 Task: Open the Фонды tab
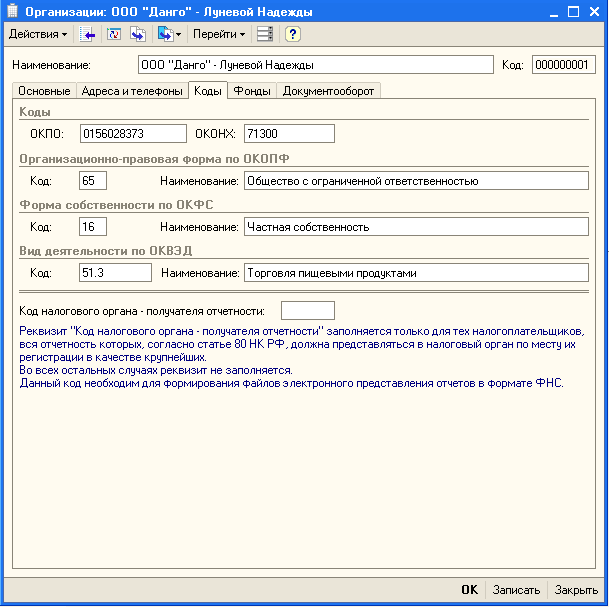point(252,91)
